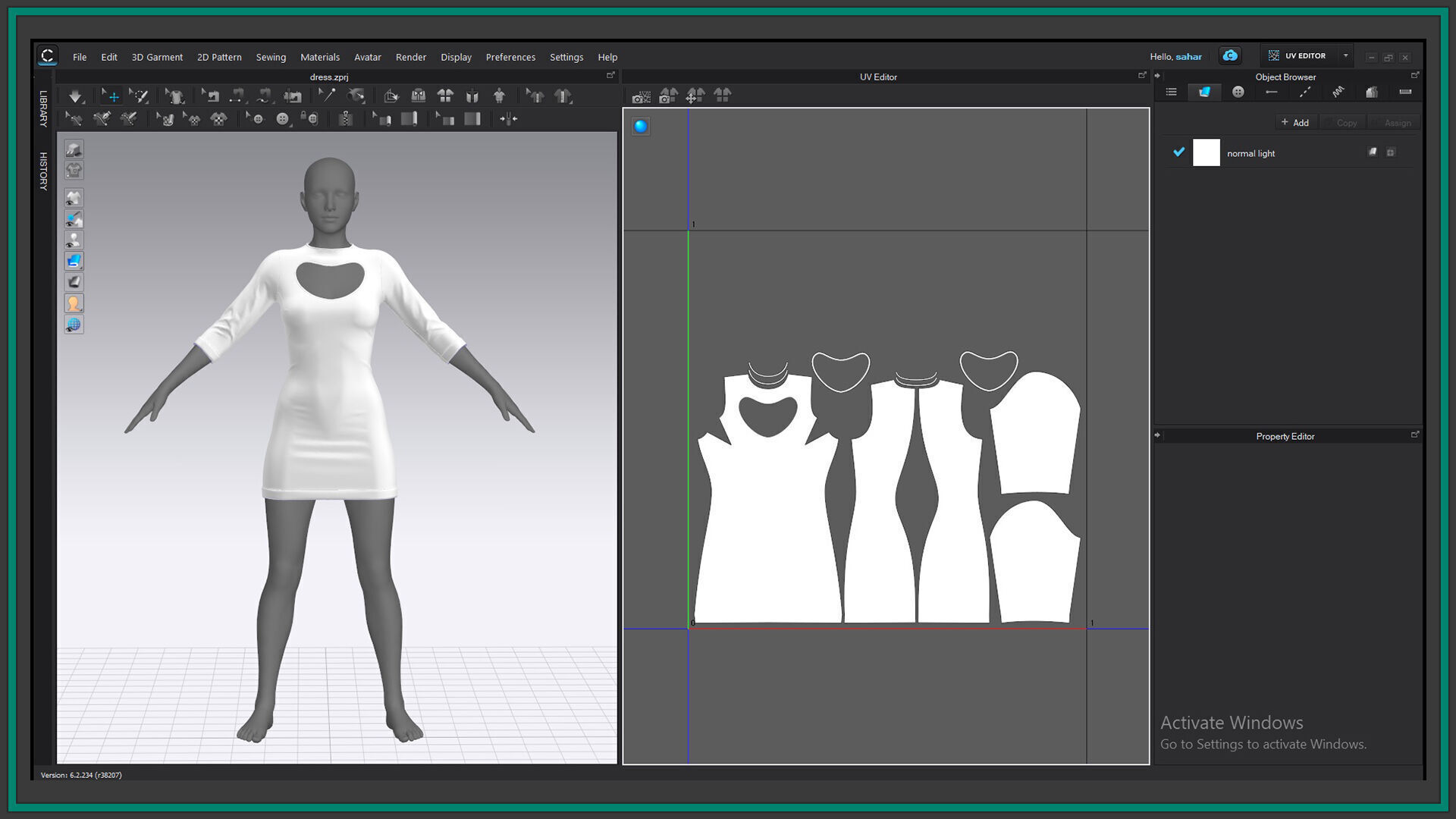Toggle Show 3D Pins eye icon

(74, 219)
